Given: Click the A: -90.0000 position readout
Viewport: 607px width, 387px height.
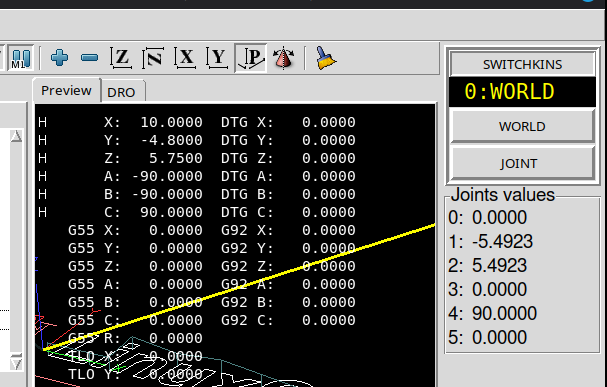Looking at the screenshot, I should [153, 176].
